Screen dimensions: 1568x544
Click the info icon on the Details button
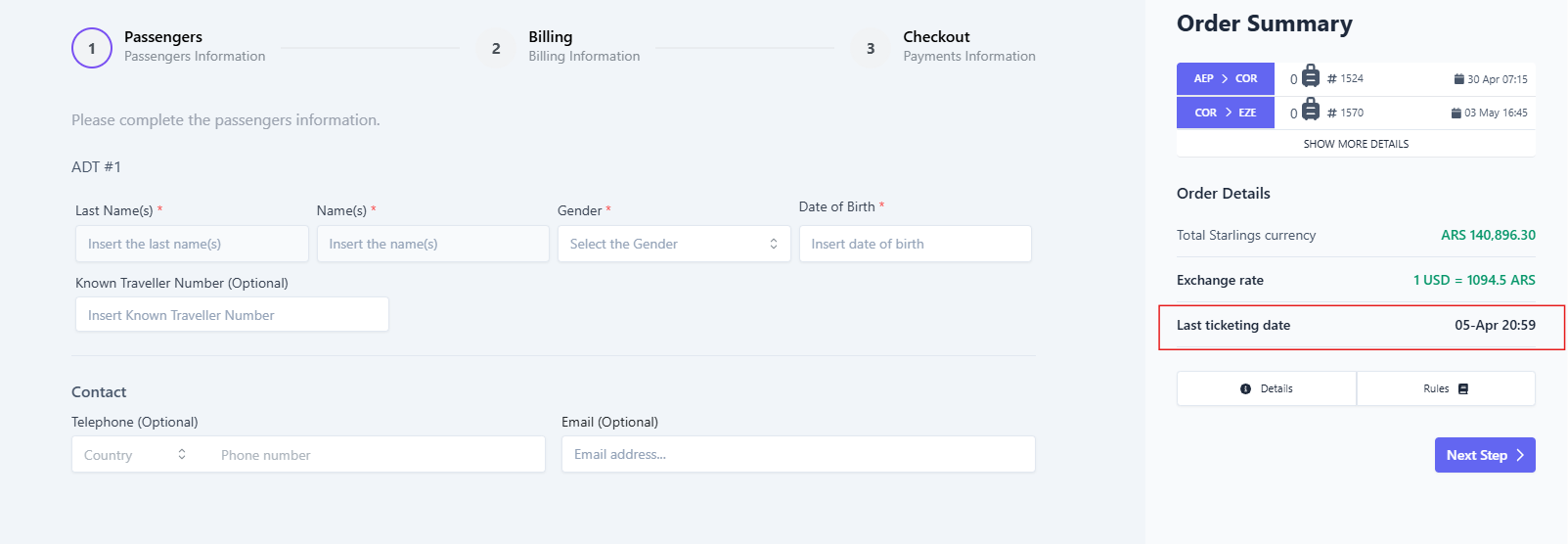tap(1245, 388)
